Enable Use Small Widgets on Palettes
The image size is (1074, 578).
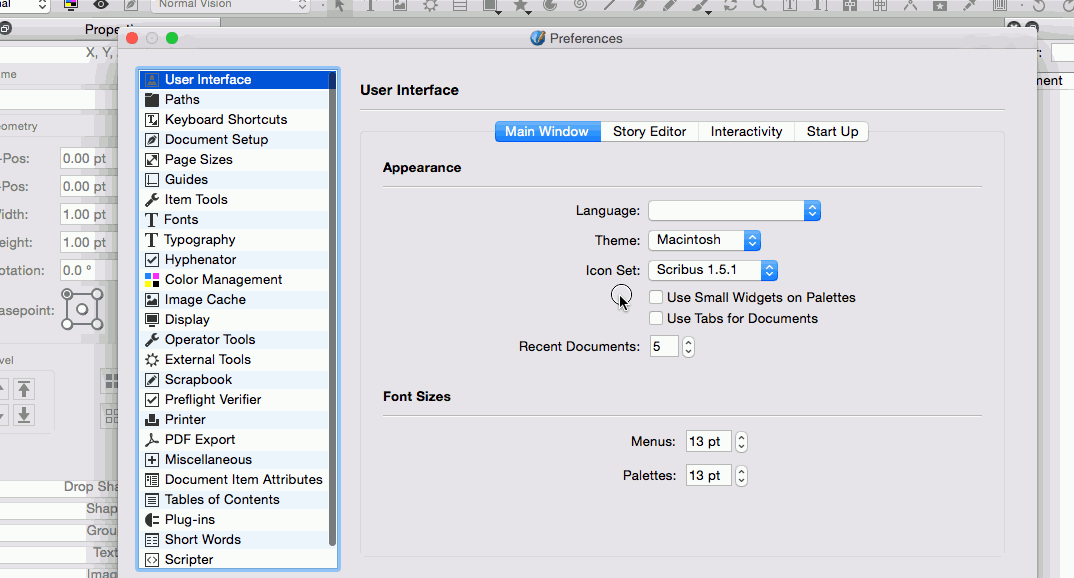point(656,297)
